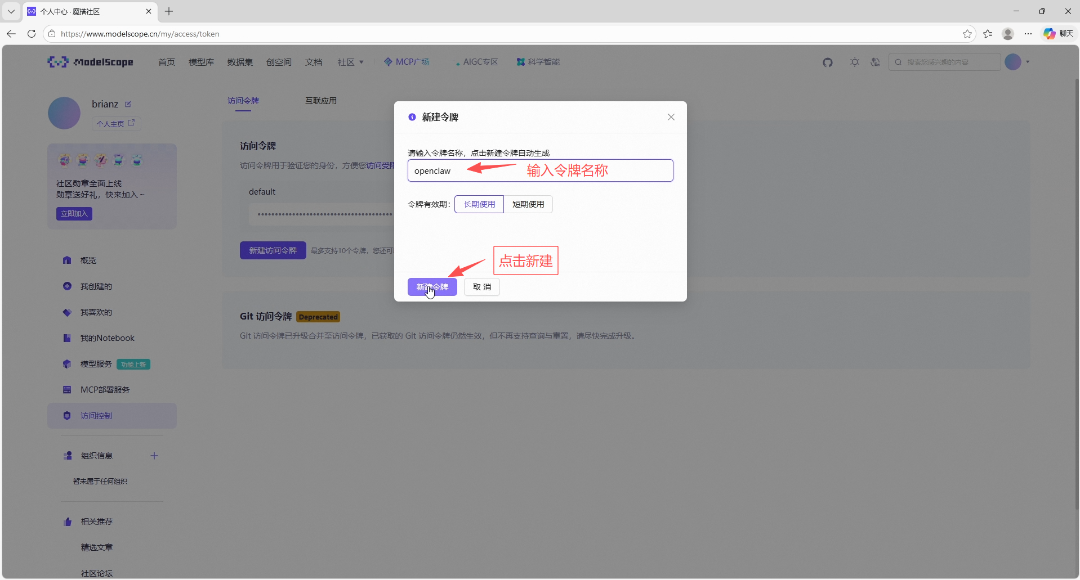Click the brianz username text
The height and width of the screenshot is (580, 1080).
[105, 104]
